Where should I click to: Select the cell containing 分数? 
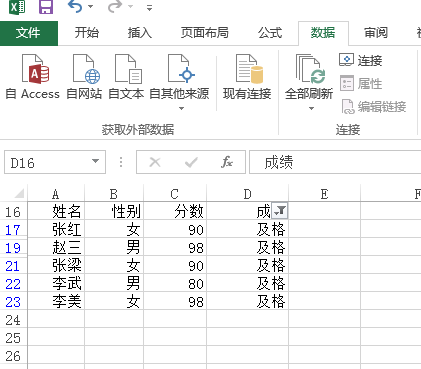(x=175, y=211)
